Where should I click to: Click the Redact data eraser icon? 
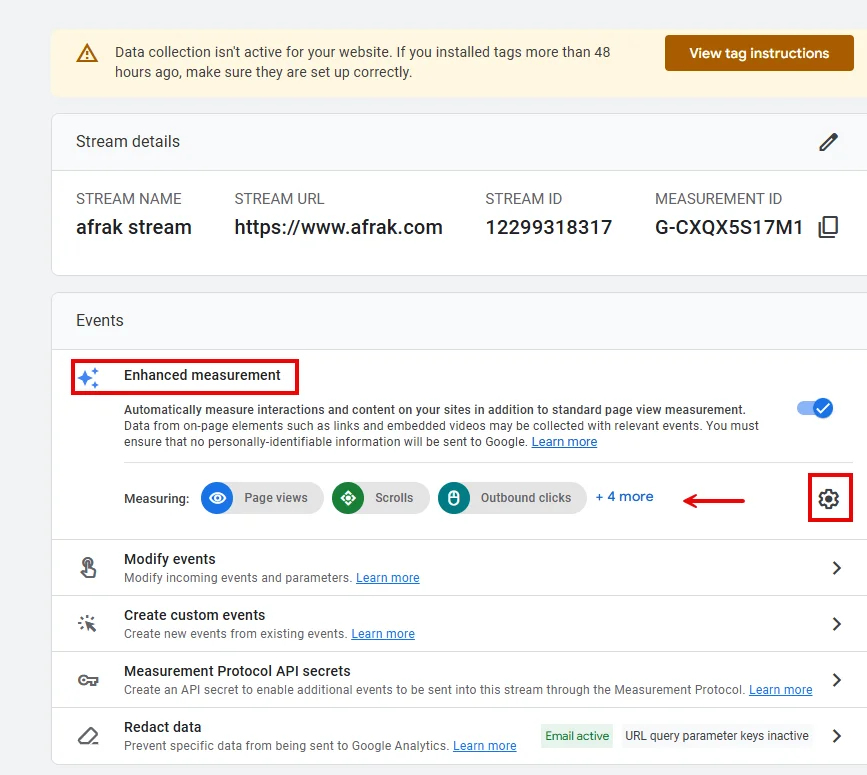pos(89,736)
